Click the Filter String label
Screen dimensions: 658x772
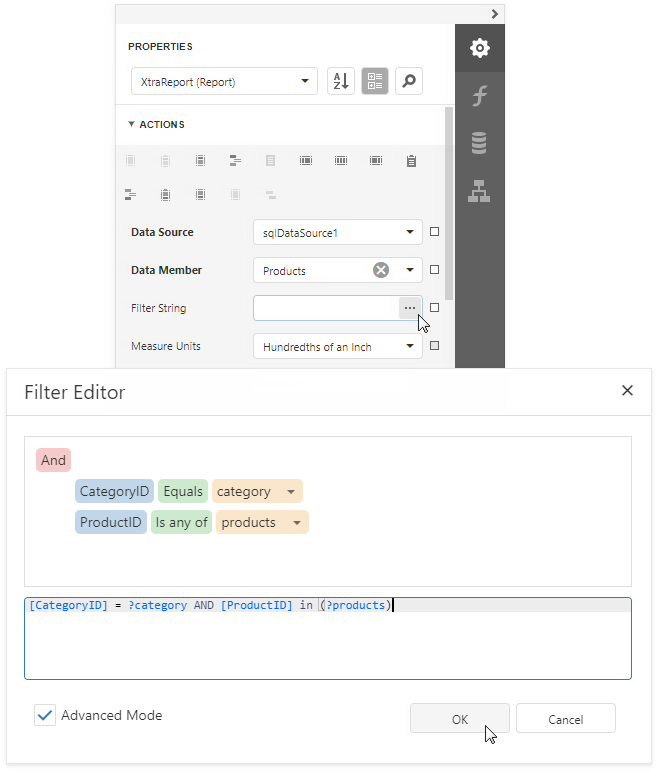(159, 308)
